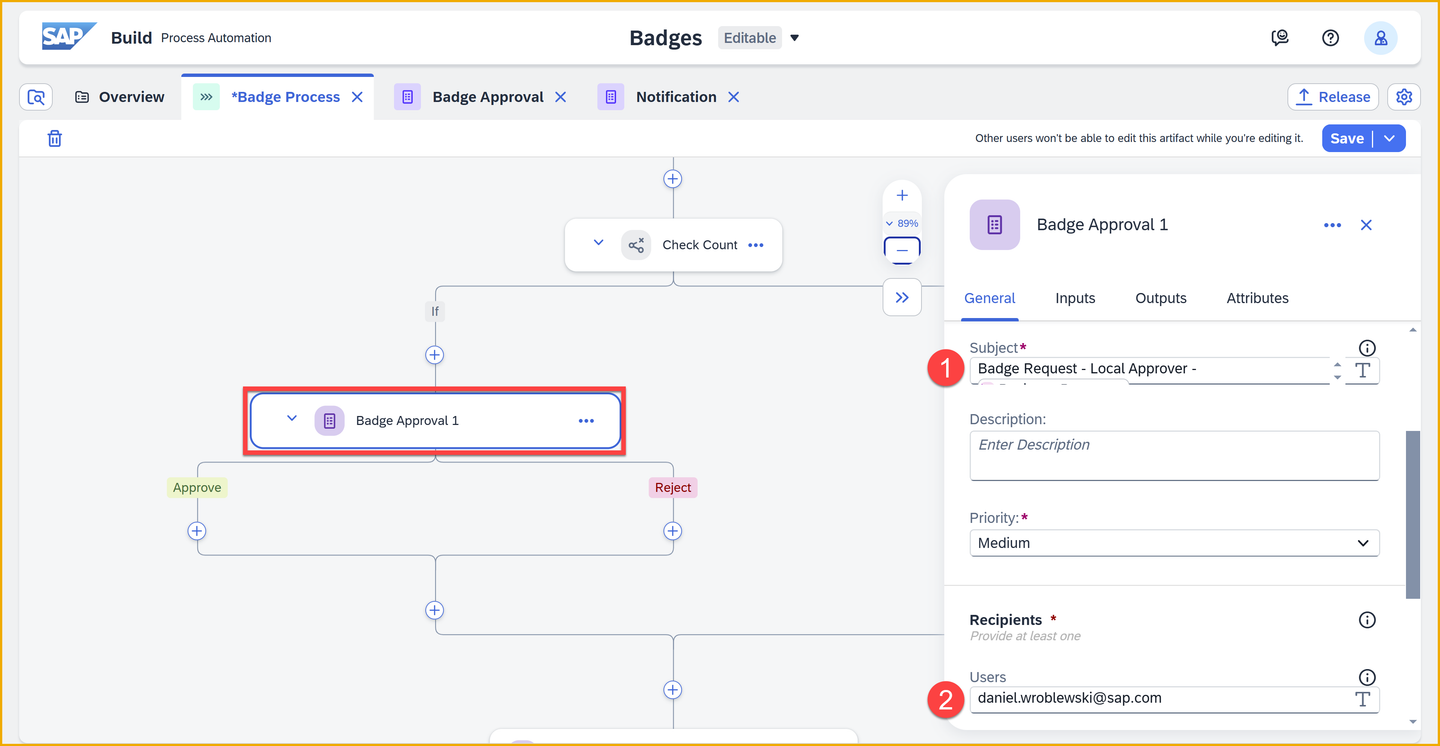Open the feedback chat icon in header

point(1280,38)
